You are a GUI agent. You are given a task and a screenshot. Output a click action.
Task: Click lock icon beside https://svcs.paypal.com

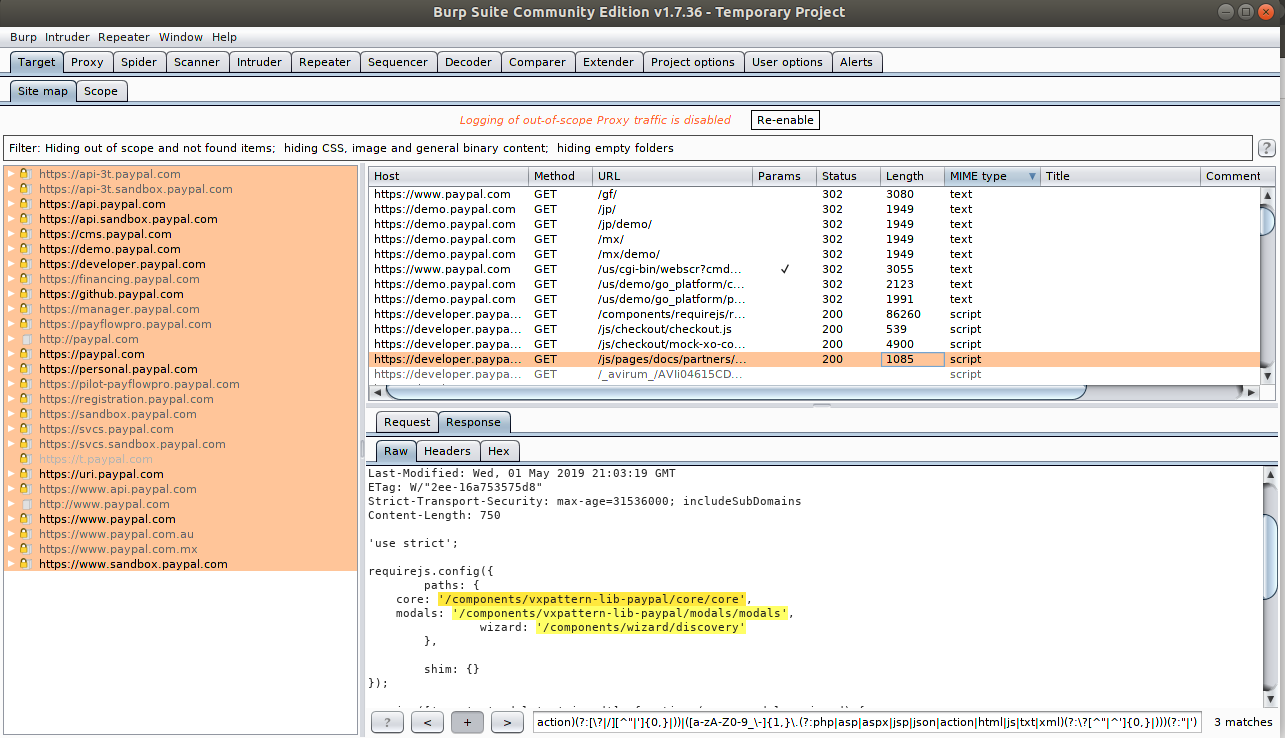point(26,429)
